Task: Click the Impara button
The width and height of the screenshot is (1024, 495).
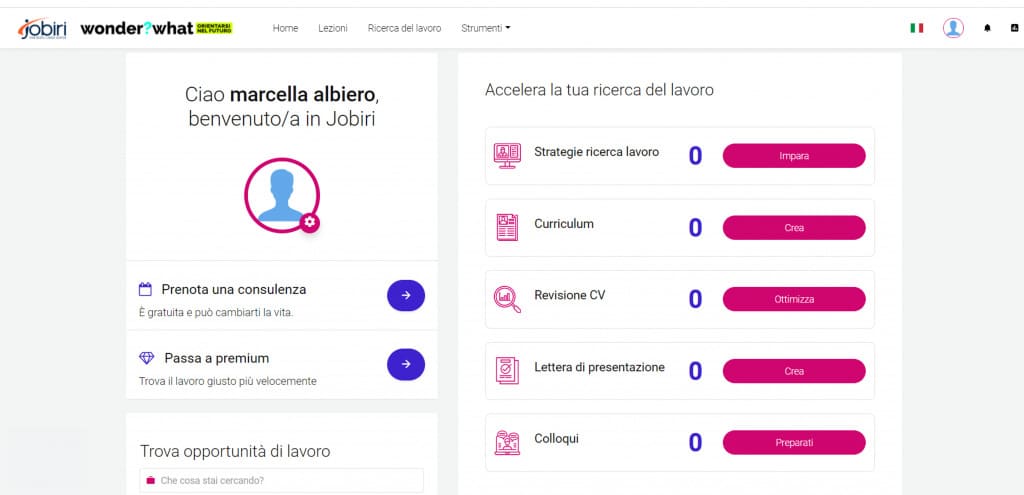Action: pyautogui.click(x=794, y=156)
